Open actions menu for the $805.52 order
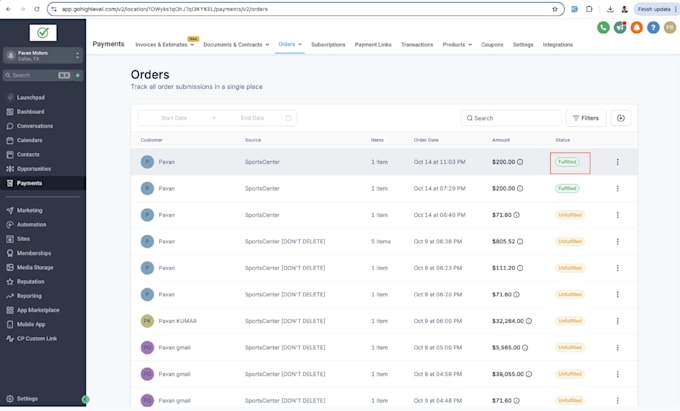The image size is (680, 411). (x=618, y=241)
